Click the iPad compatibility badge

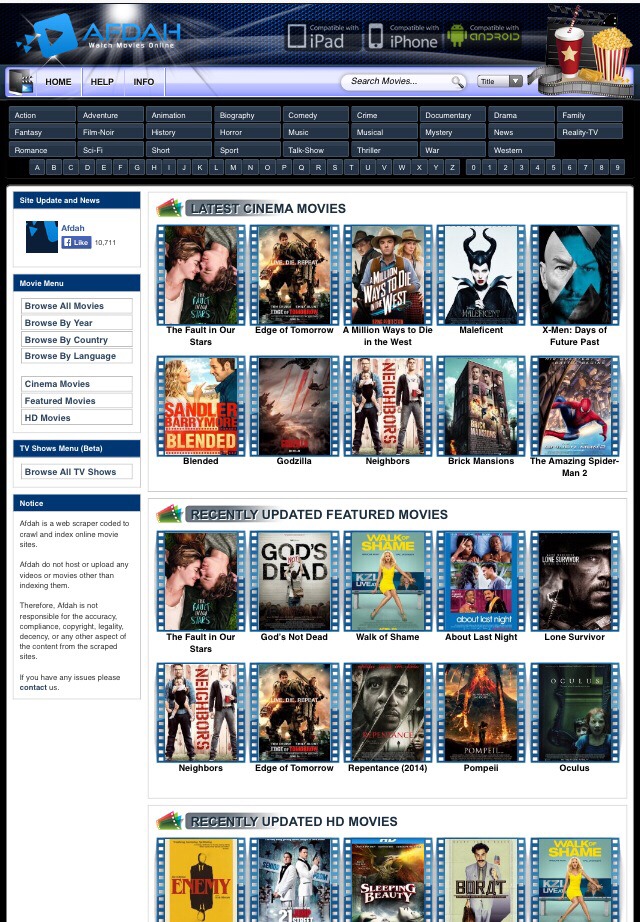coord(322,36)
